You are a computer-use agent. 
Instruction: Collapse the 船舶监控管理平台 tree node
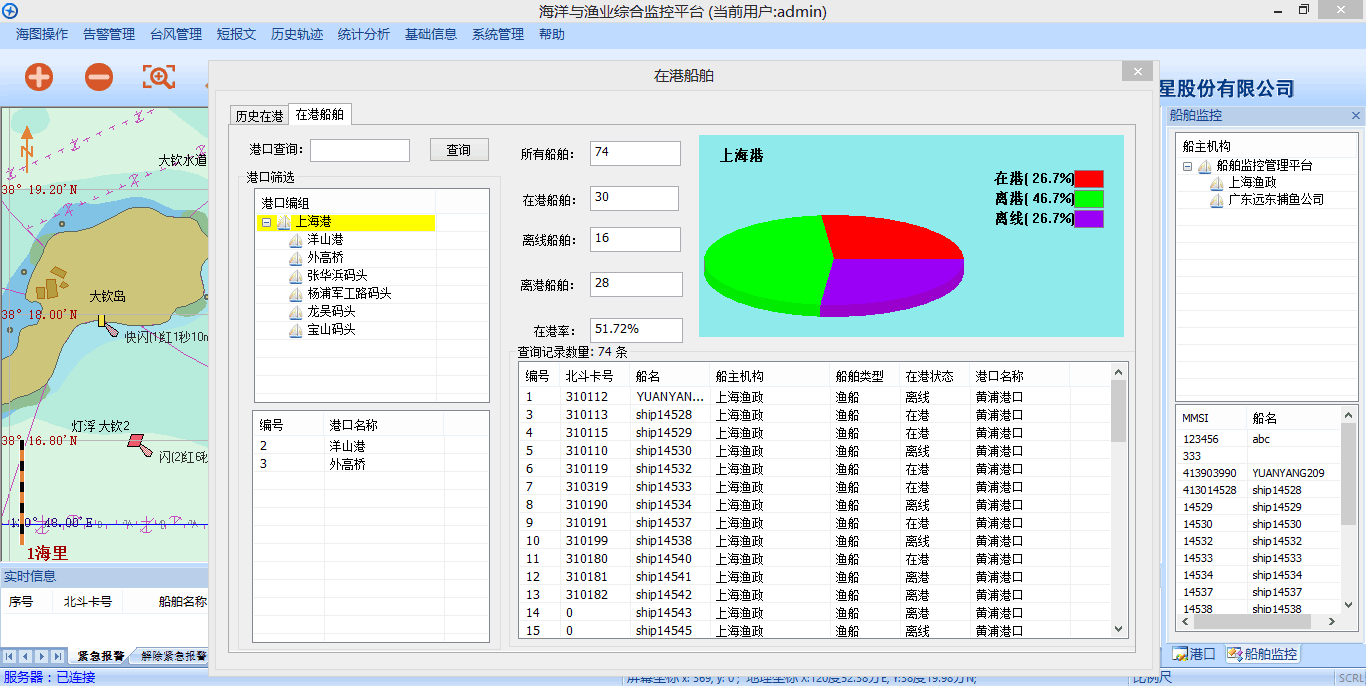point(1187,167)
